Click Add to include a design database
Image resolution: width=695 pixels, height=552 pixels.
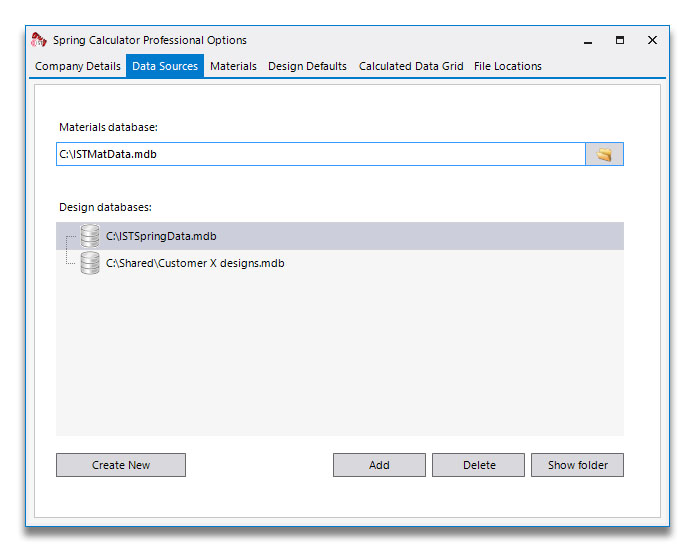coord(379,465)
